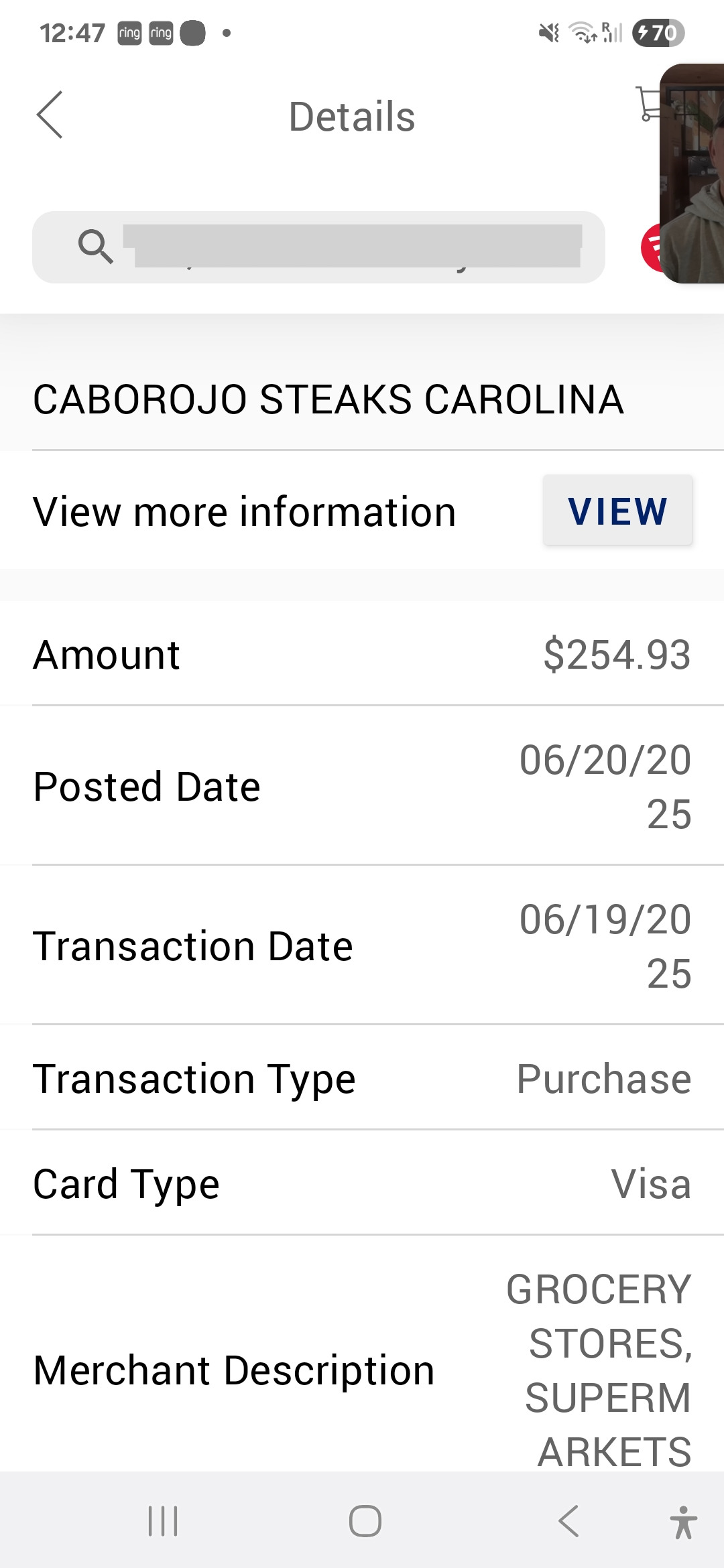Viewport: 724px width, 1568px height.
Task: Tap the Merchant Description row
Action: (x=362, y=1370)
